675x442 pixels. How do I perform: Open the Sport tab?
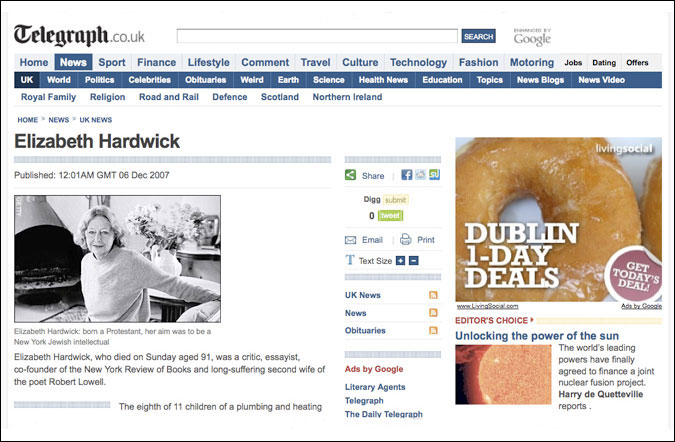[112, 62]
